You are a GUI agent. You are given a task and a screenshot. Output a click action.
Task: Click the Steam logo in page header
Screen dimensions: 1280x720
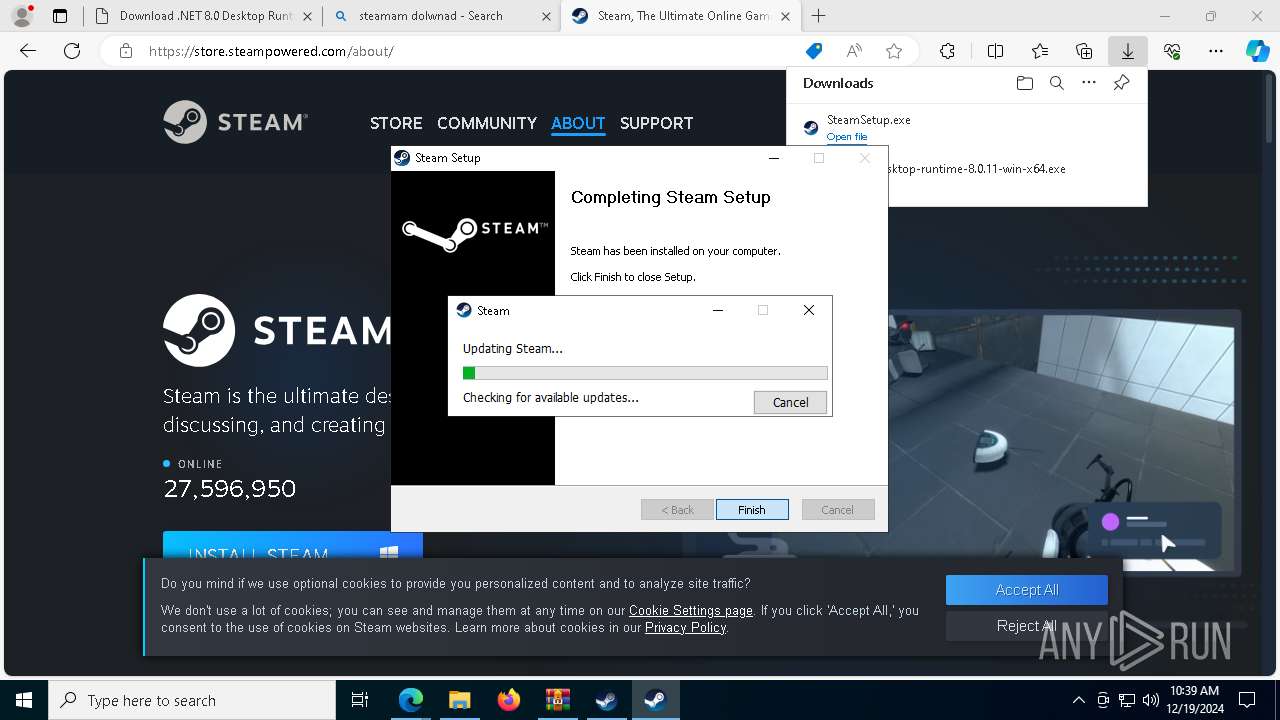(236, 122)
